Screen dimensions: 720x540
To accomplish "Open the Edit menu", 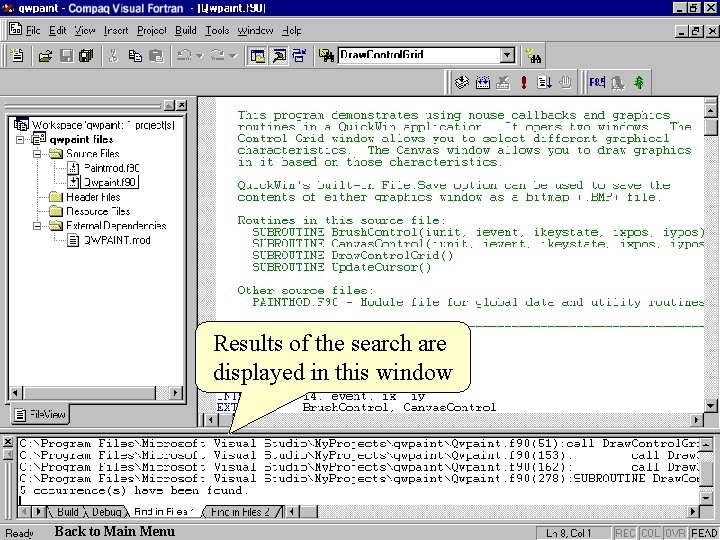I will click(57, 30).
